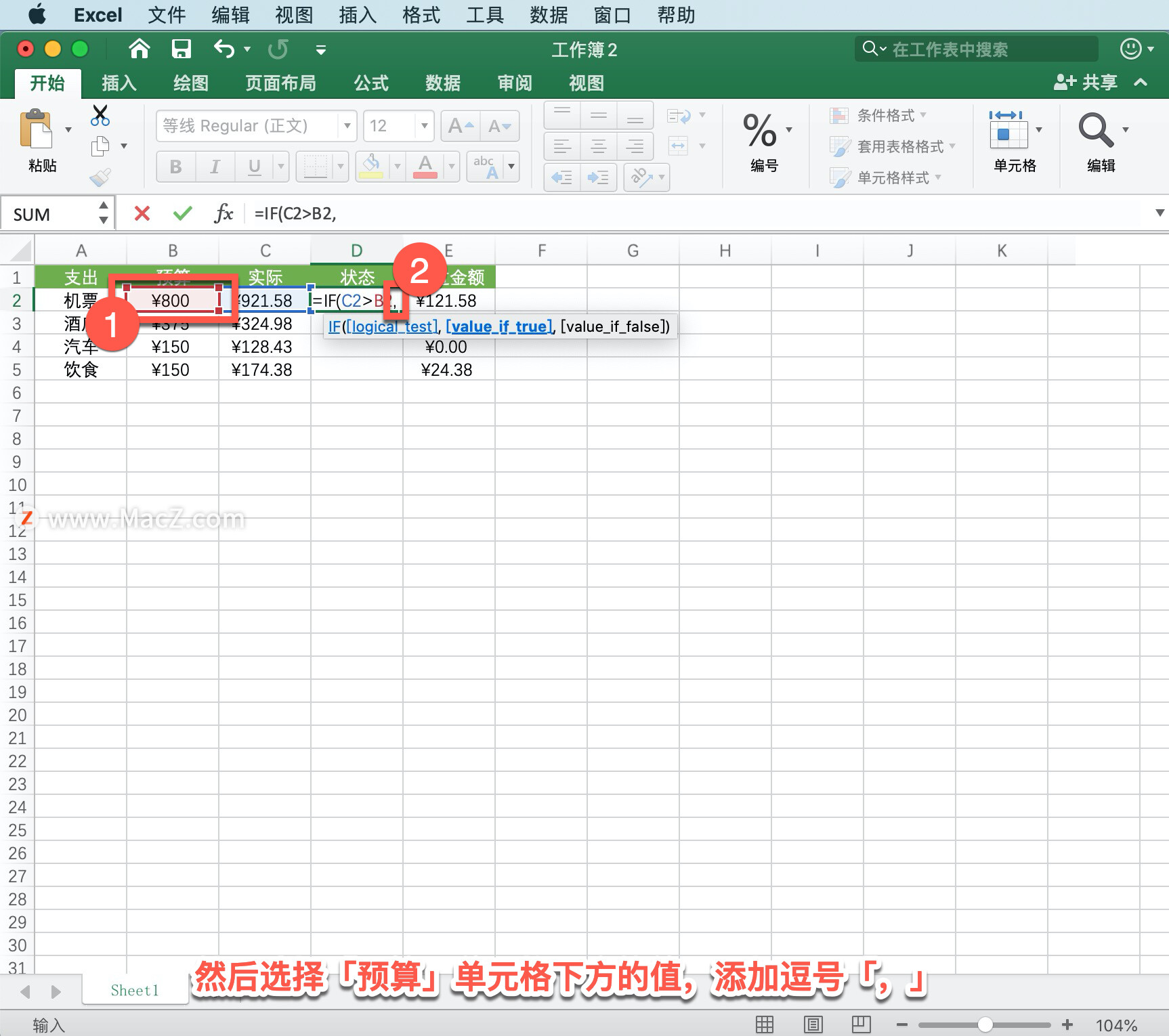Click the smiley feedback icon
1169x1036 pixels.
[x=1130, y=49]
